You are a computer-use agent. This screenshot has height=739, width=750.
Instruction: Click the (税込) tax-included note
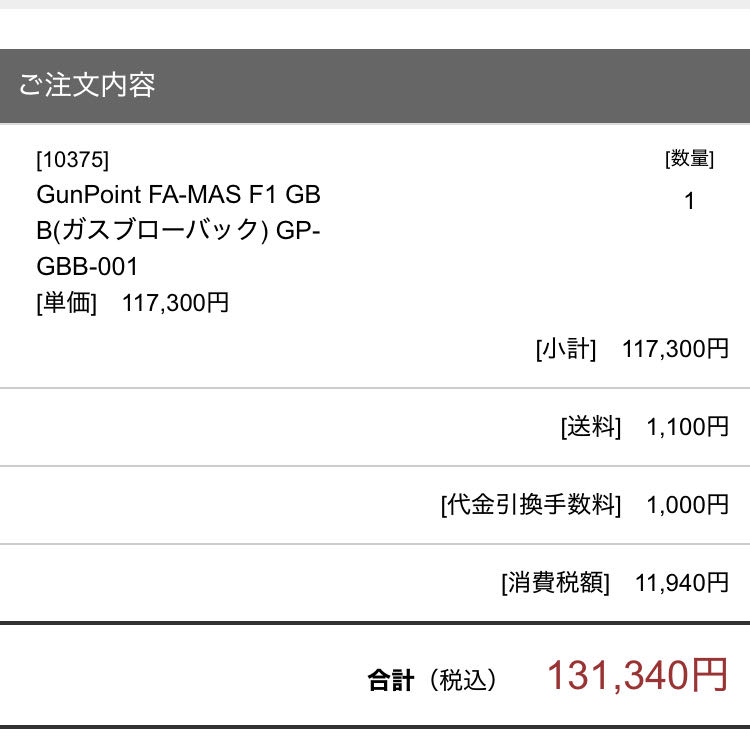[461, 681]
